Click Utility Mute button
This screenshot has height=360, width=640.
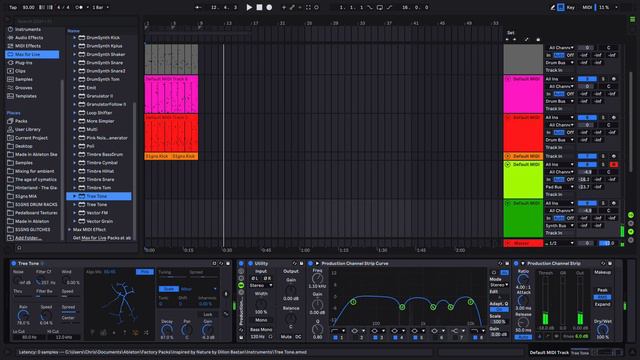[286, 337]
